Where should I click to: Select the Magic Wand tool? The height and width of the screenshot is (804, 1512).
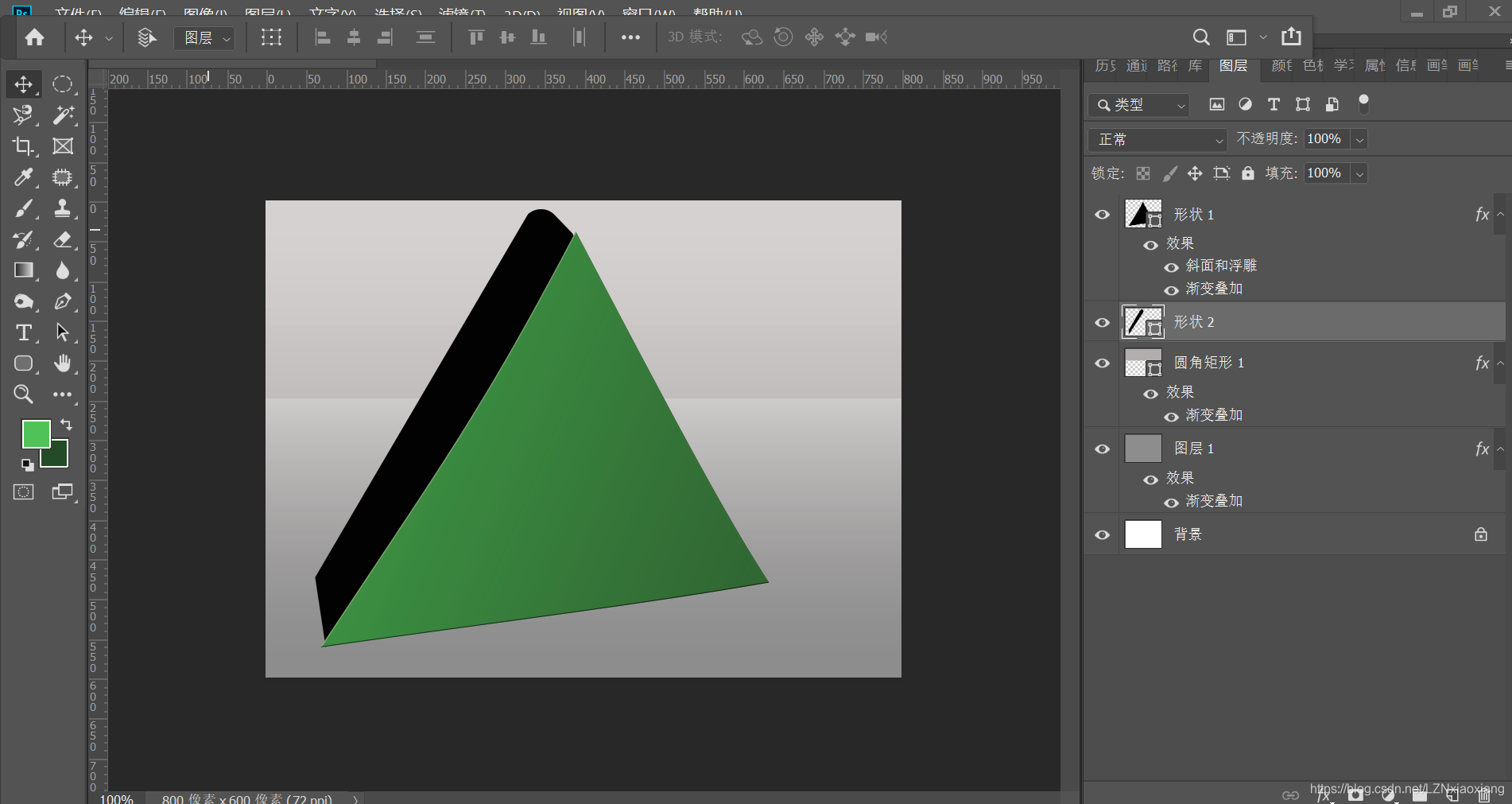click(x=62, y=115)
